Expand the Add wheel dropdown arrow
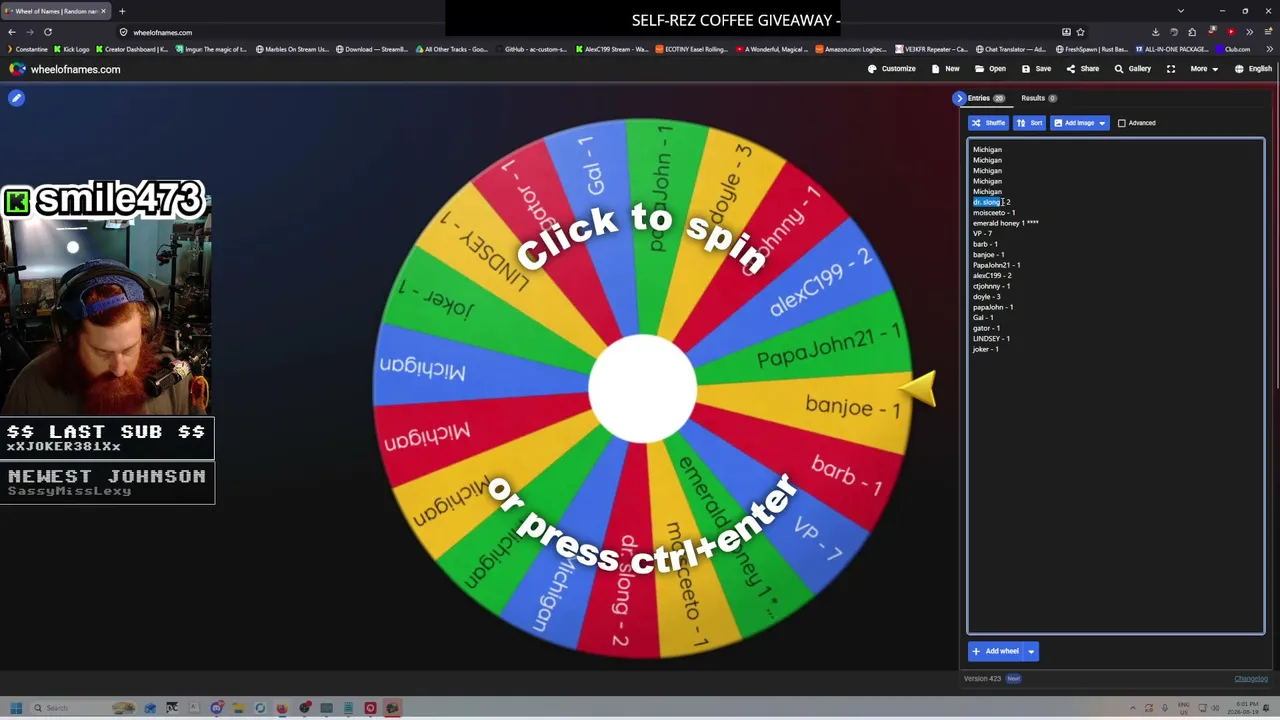The height and width of the screenshot is (720, 1280). [x=1031, y=651]
